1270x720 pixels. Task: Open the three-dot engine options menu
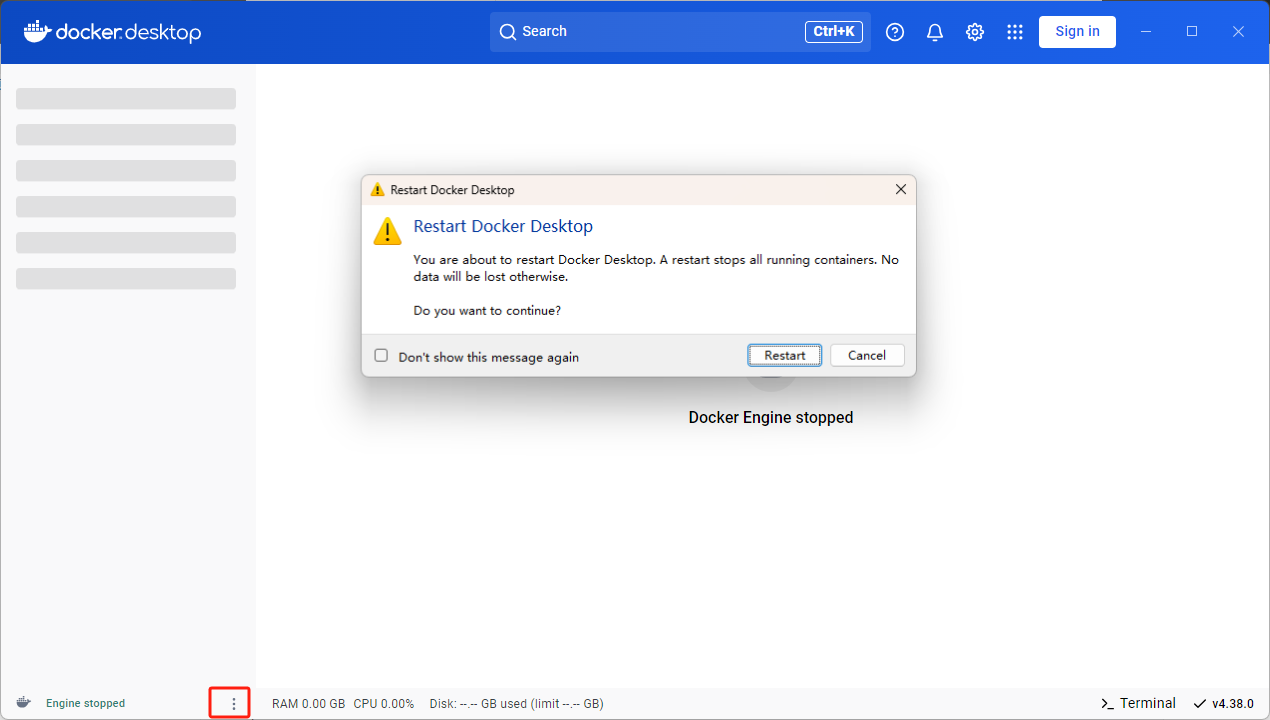(234, 703)
